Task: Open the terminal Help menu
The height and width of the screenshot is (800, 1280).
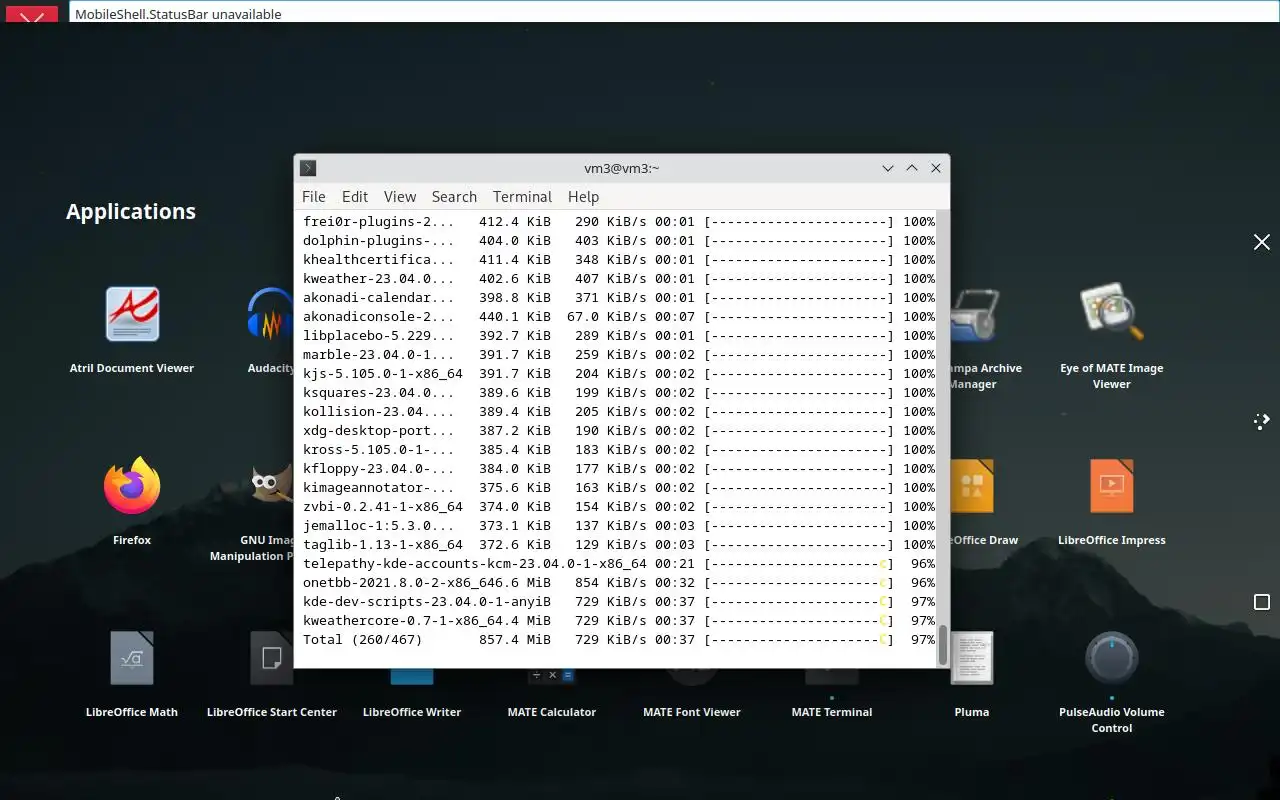Action: (x=583, y=197)
